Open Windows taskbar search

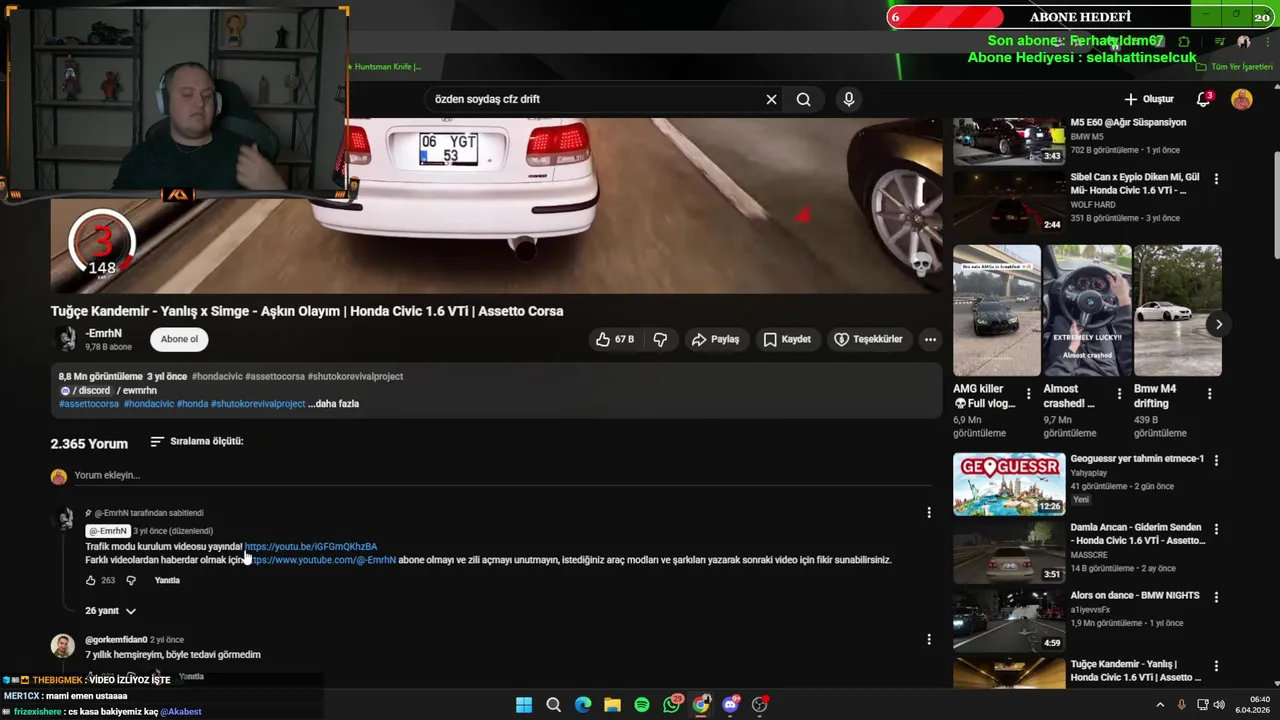pyautogui.click(x=553, y=705)
